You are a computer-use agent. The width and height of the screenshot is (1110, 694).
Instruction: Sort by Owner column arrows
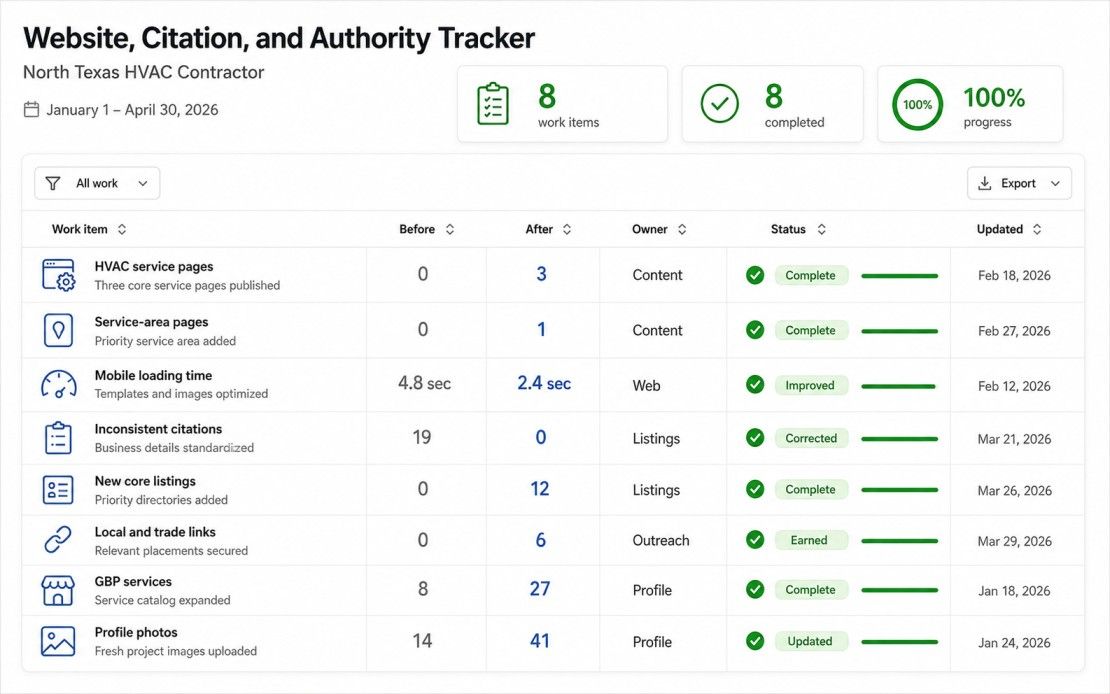point(682,229)
